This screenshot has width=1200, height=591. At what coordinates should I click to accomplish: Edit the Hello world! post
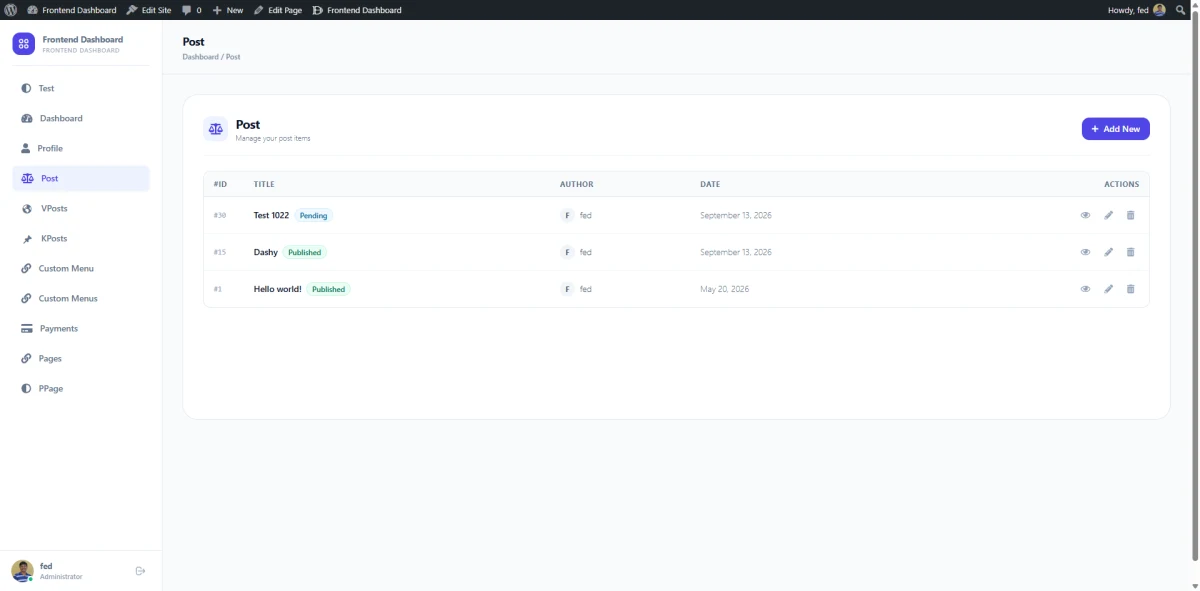click(x=1108, y=289)
